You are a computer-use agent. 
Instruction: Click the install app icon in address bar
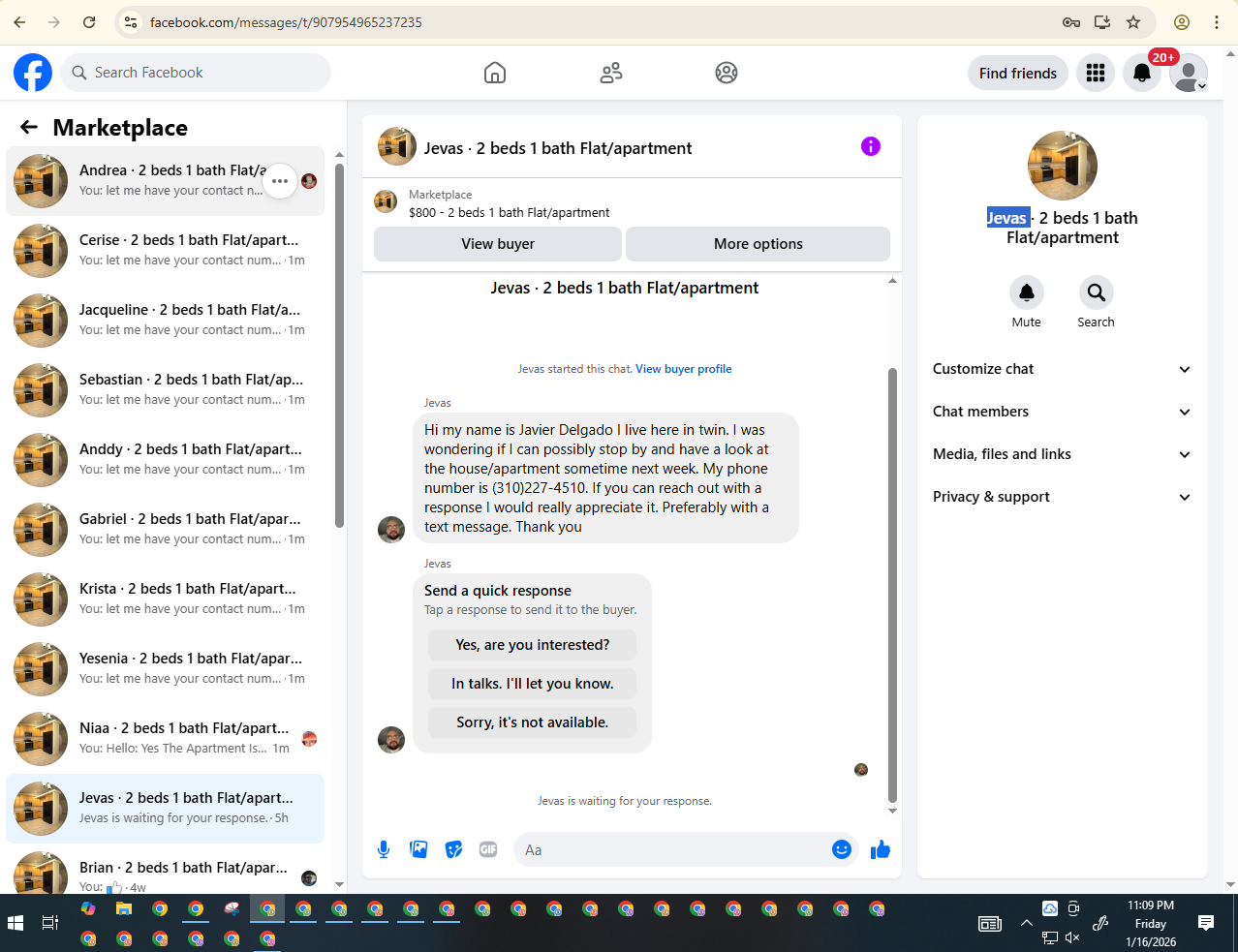pos(1102,22)
